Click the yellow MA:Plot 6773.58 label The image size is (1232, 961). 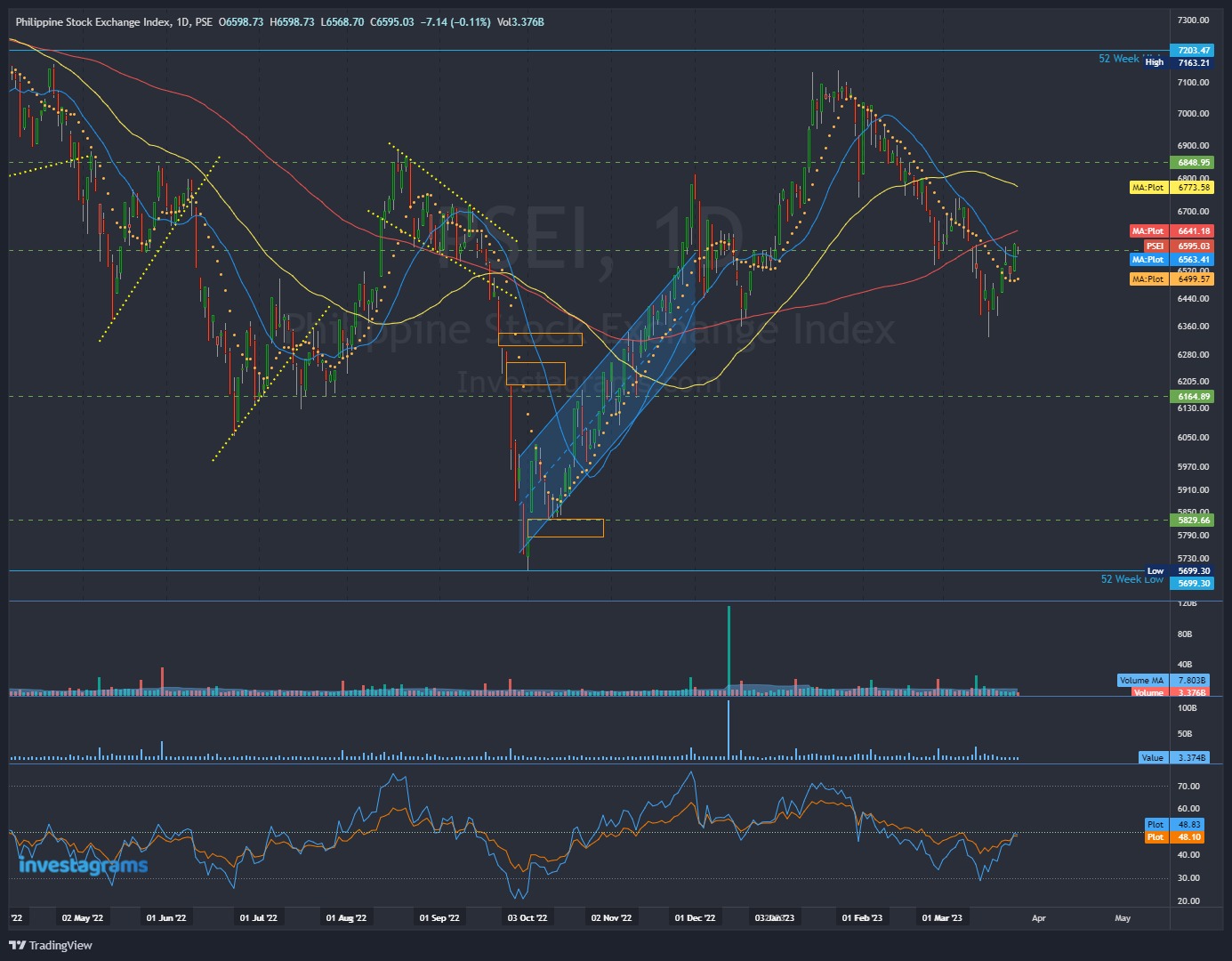tap(1172, 188)
